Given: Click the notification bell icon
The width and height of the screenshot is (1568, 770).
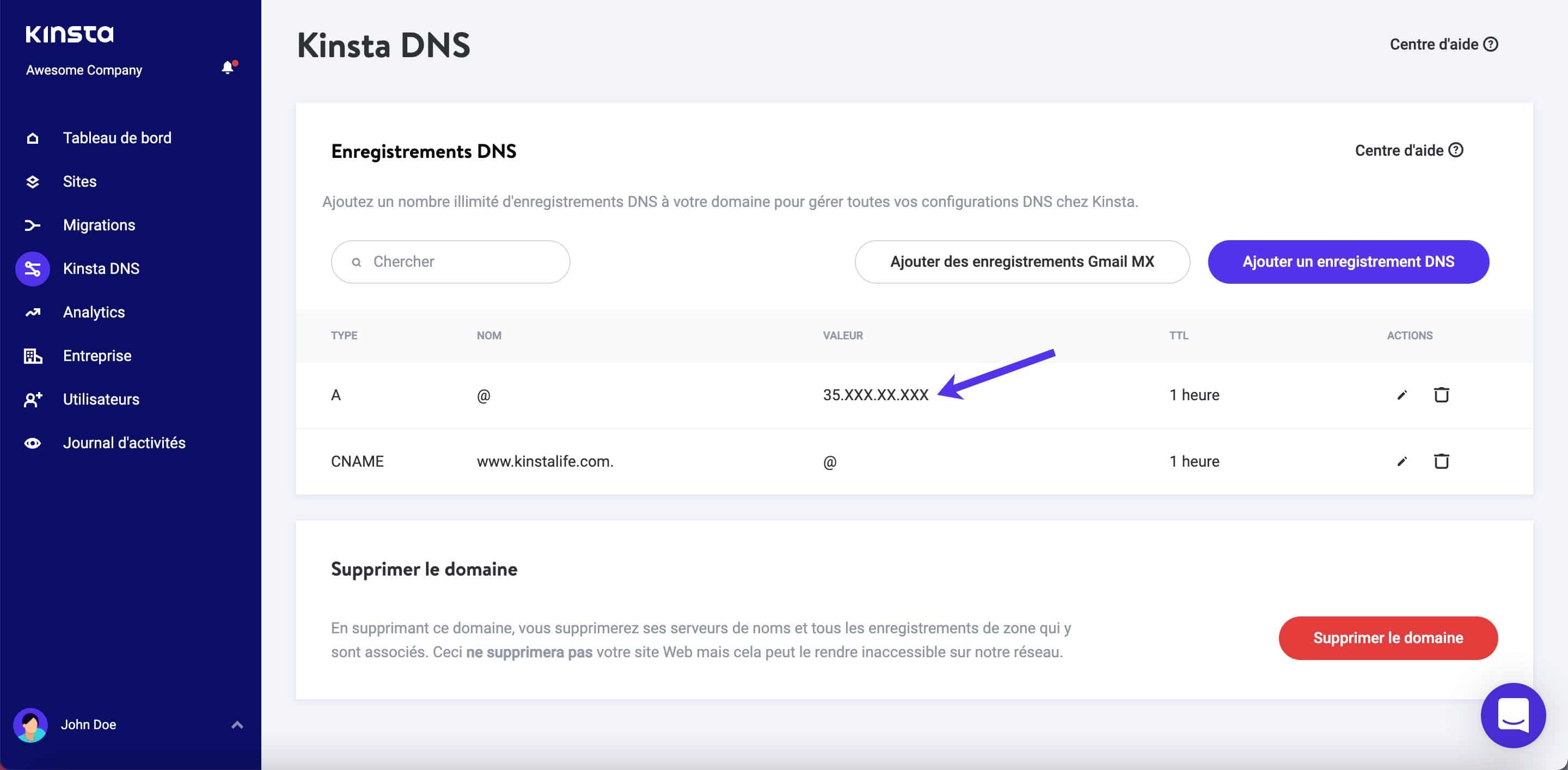Looking at the screenshot, I should coord(228,68).
